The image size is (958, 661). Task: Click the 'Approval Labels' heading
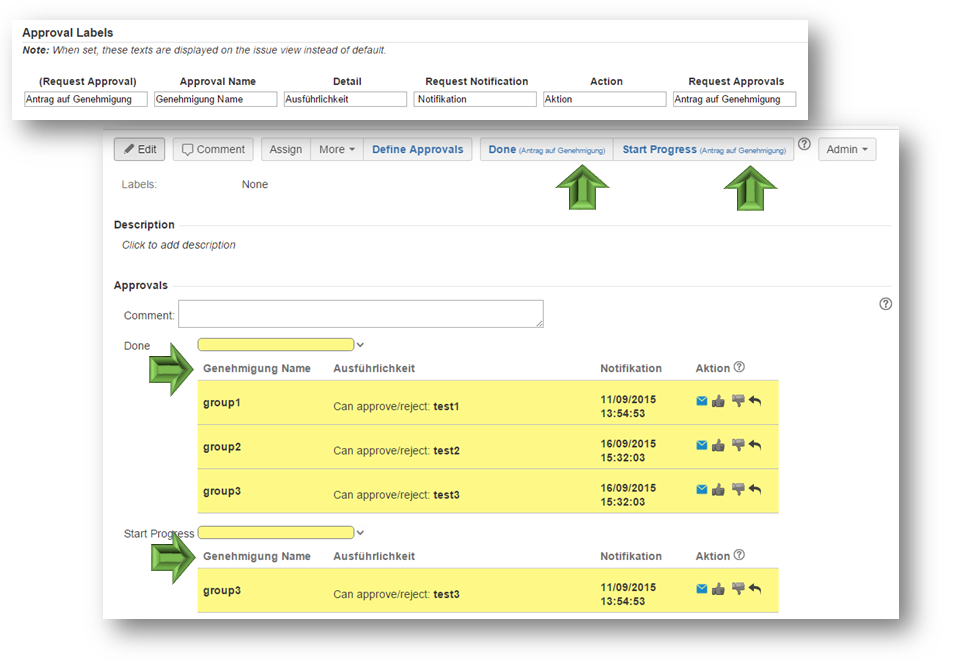(x=68, y=32)
